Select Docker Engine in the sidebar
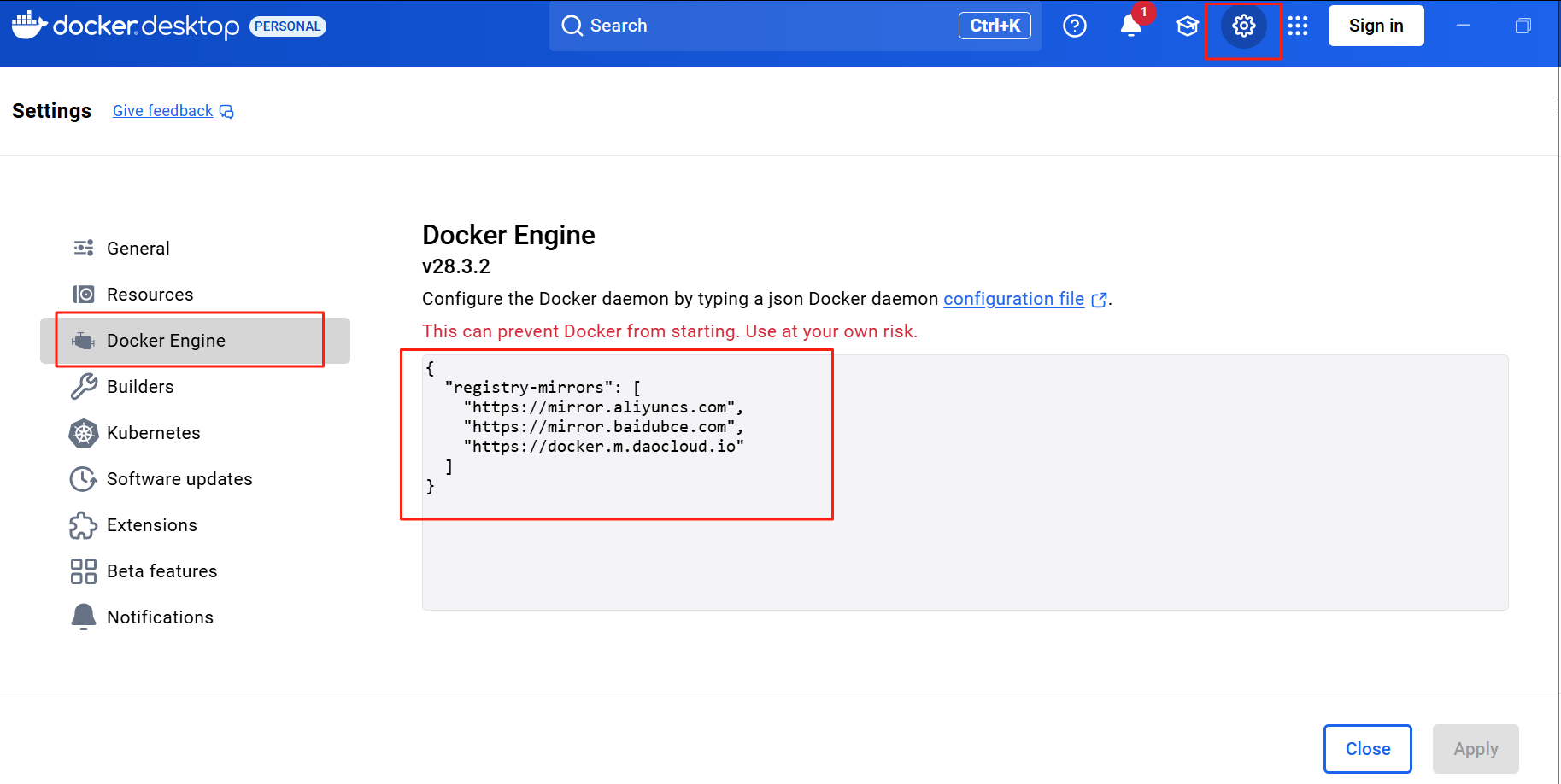The height and width of the screenshot is (784, 1561). [195, 341]
